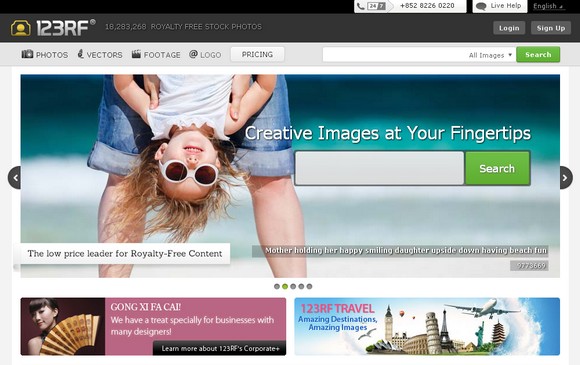Image resolution: width=580 pixels, height=365 pixels.
Task: Click the Logo @ icon
Action: coord(193,54)
